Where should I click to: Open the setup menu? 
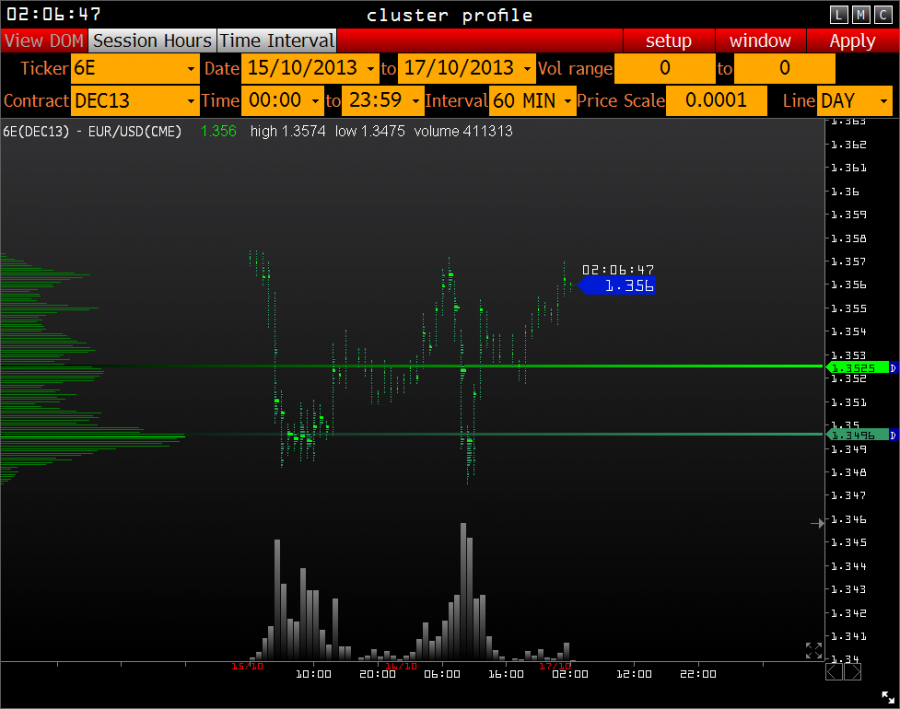point(668,41)
